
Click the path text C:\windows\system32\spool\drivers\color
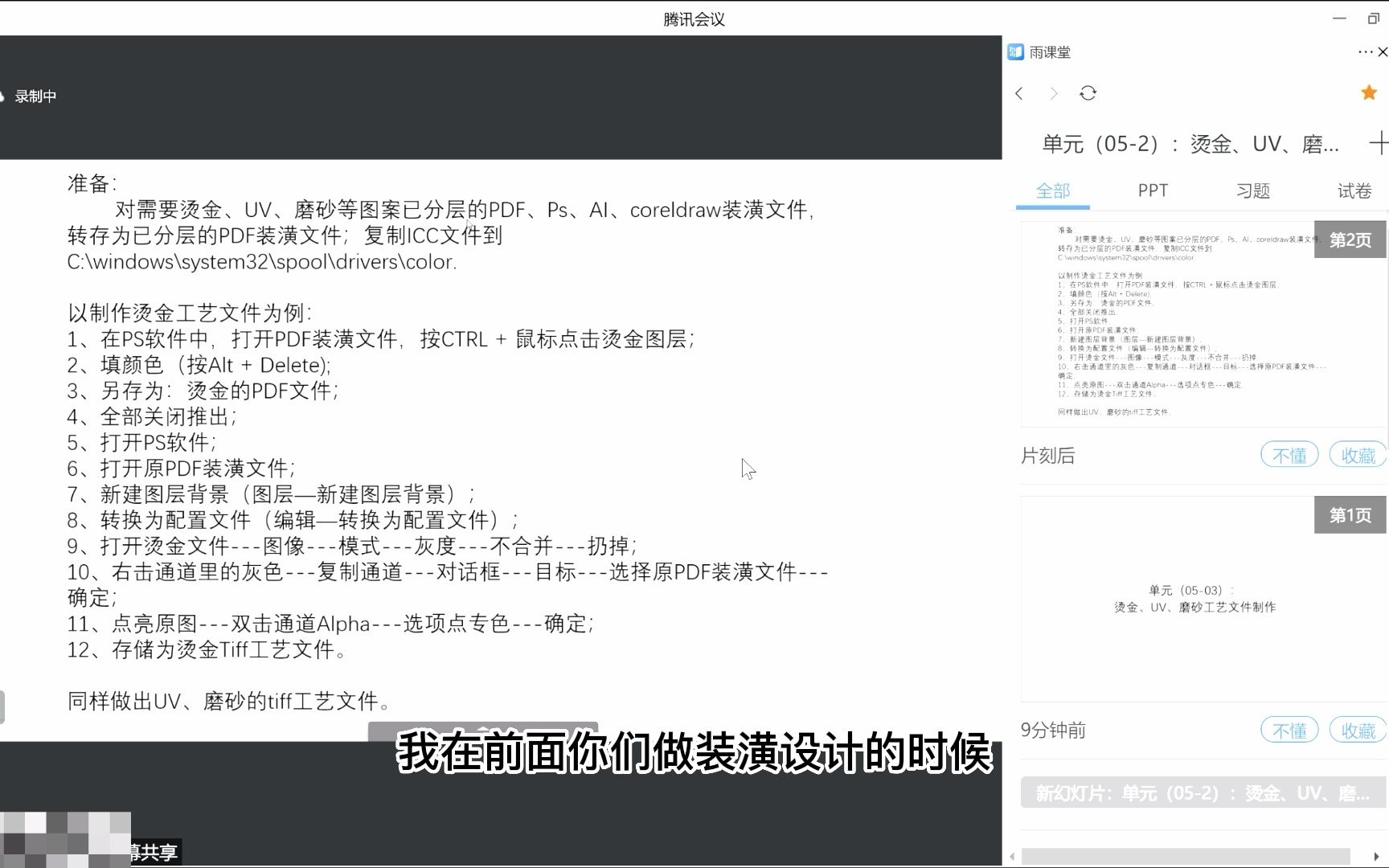262,262
